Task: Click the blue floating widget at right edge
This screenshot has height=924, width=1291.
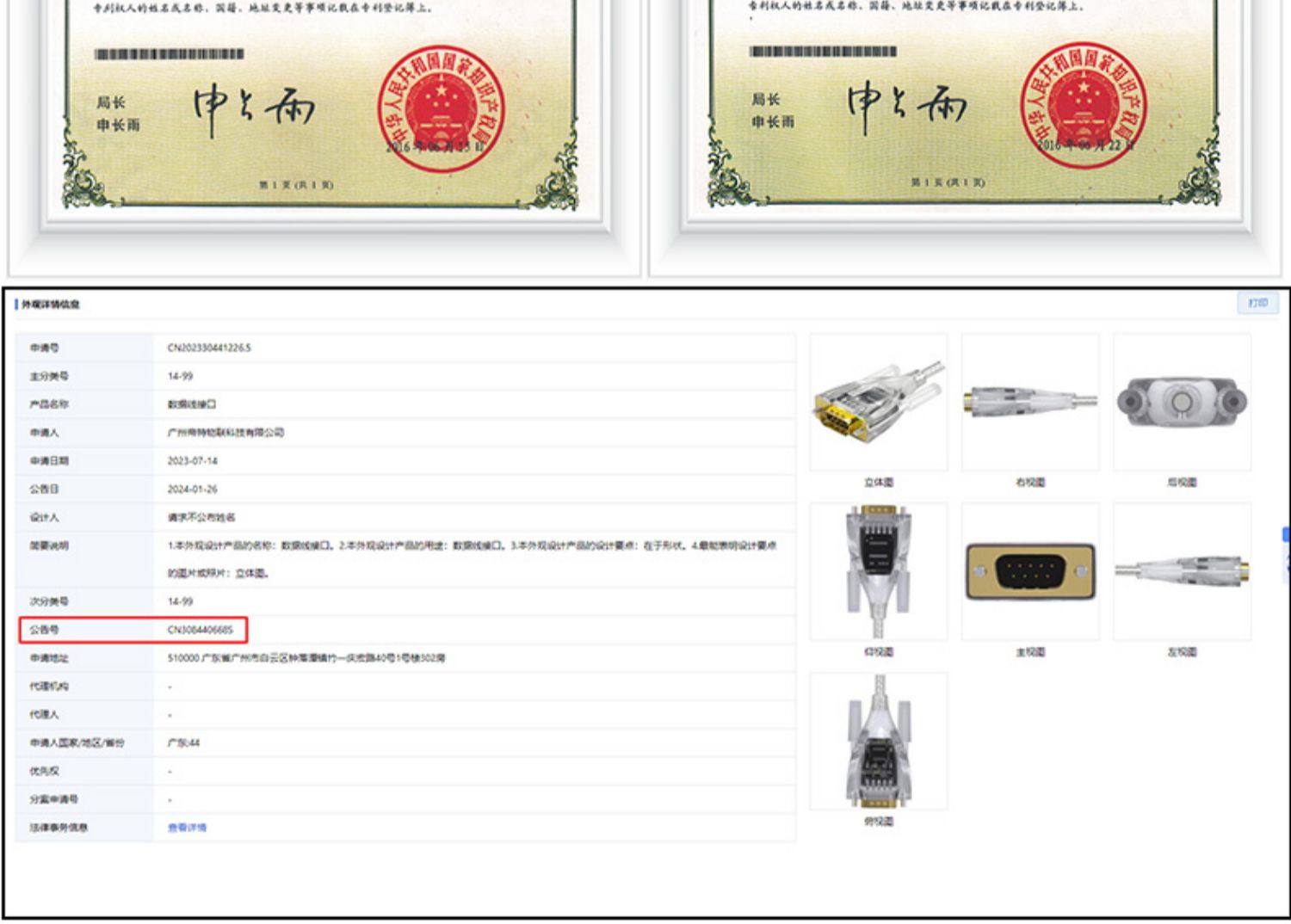Action: [x=1286, y=551]
